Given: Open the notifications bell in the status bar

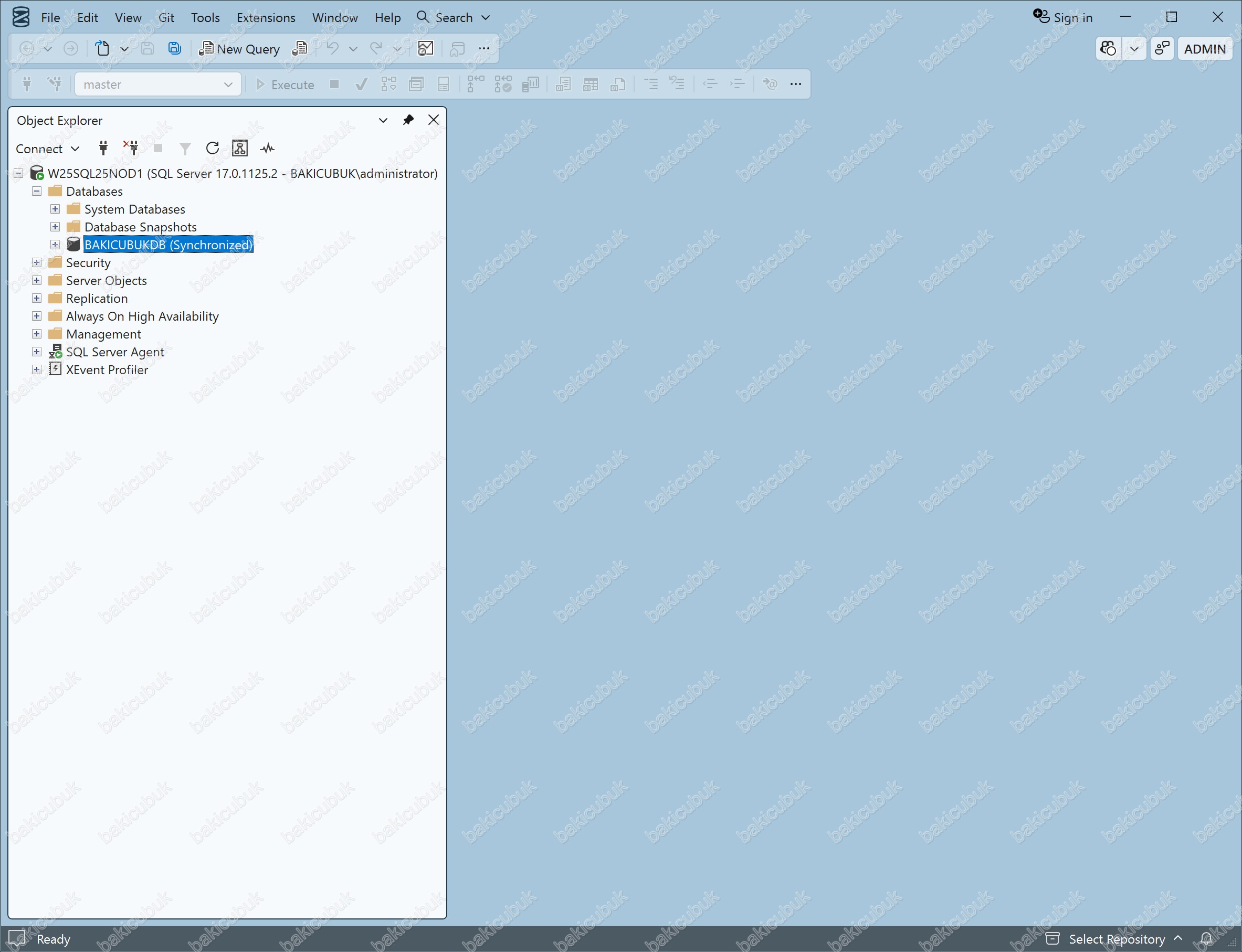Looking at the screenshot, I should pos(1206,939).
